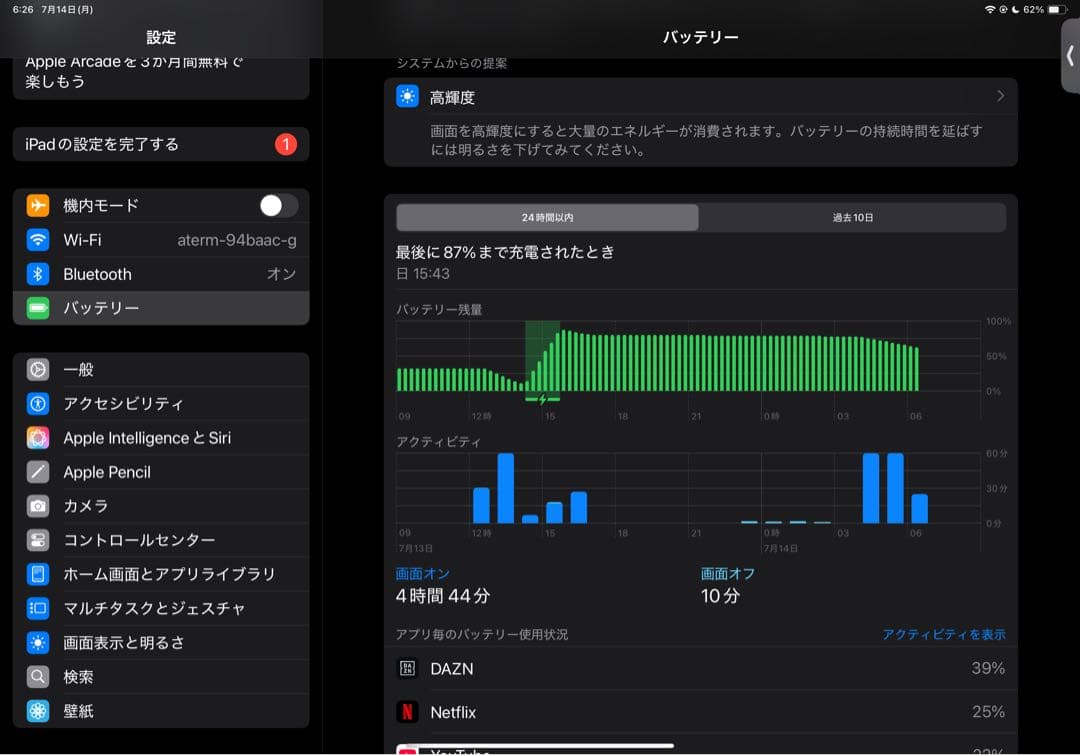
Task: Open iPadの設定を完了する with red badge
Action: (x=160, y=143)
